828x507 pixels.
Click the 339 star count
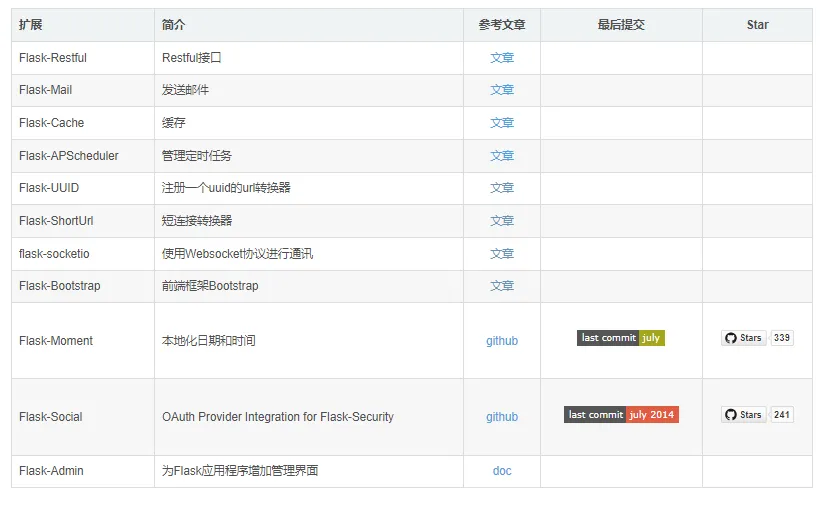coord(782,338)
